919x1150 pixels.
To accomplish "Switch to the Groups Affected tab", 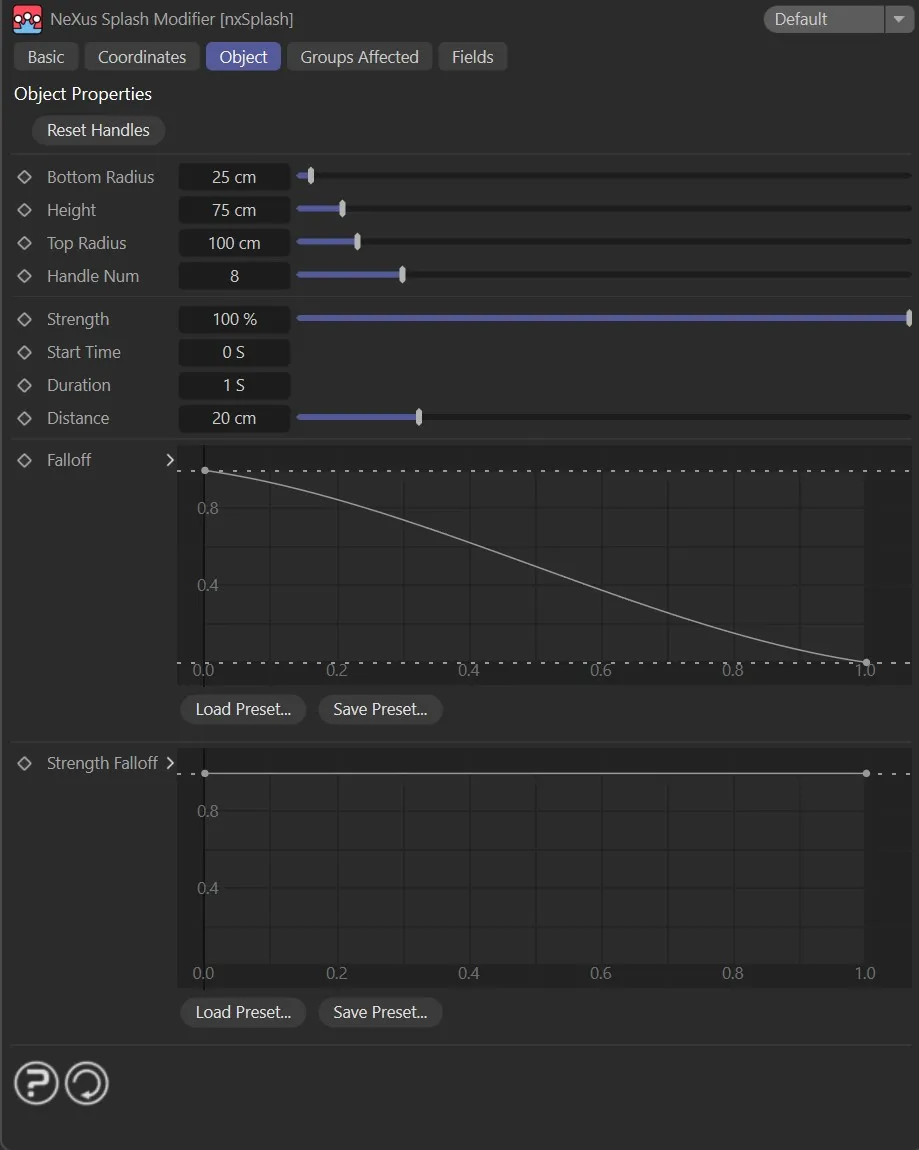I will point(359,57).
